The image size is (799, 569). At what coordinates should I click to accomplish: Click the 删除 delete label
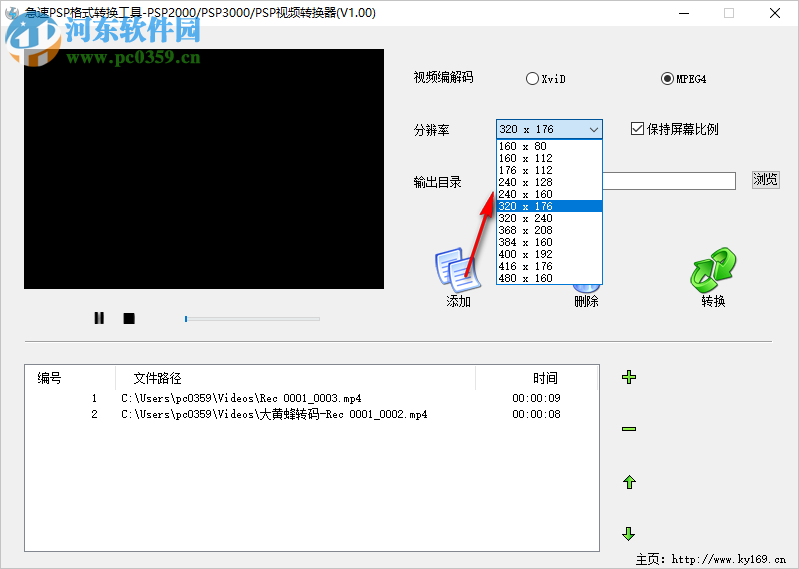pos(586,302)
